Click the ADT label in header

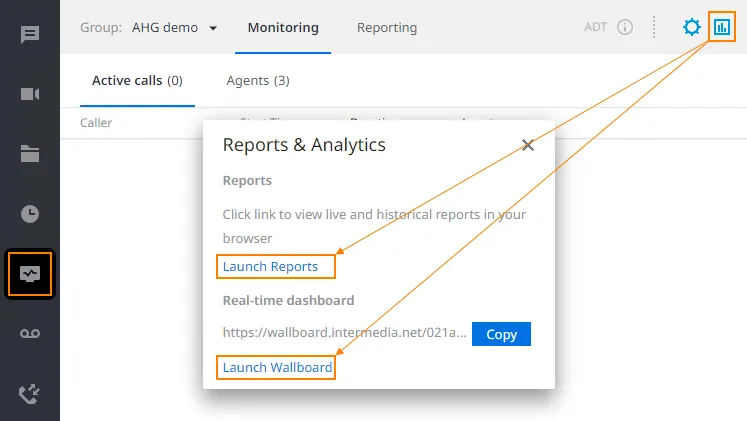tap(596, 27)
